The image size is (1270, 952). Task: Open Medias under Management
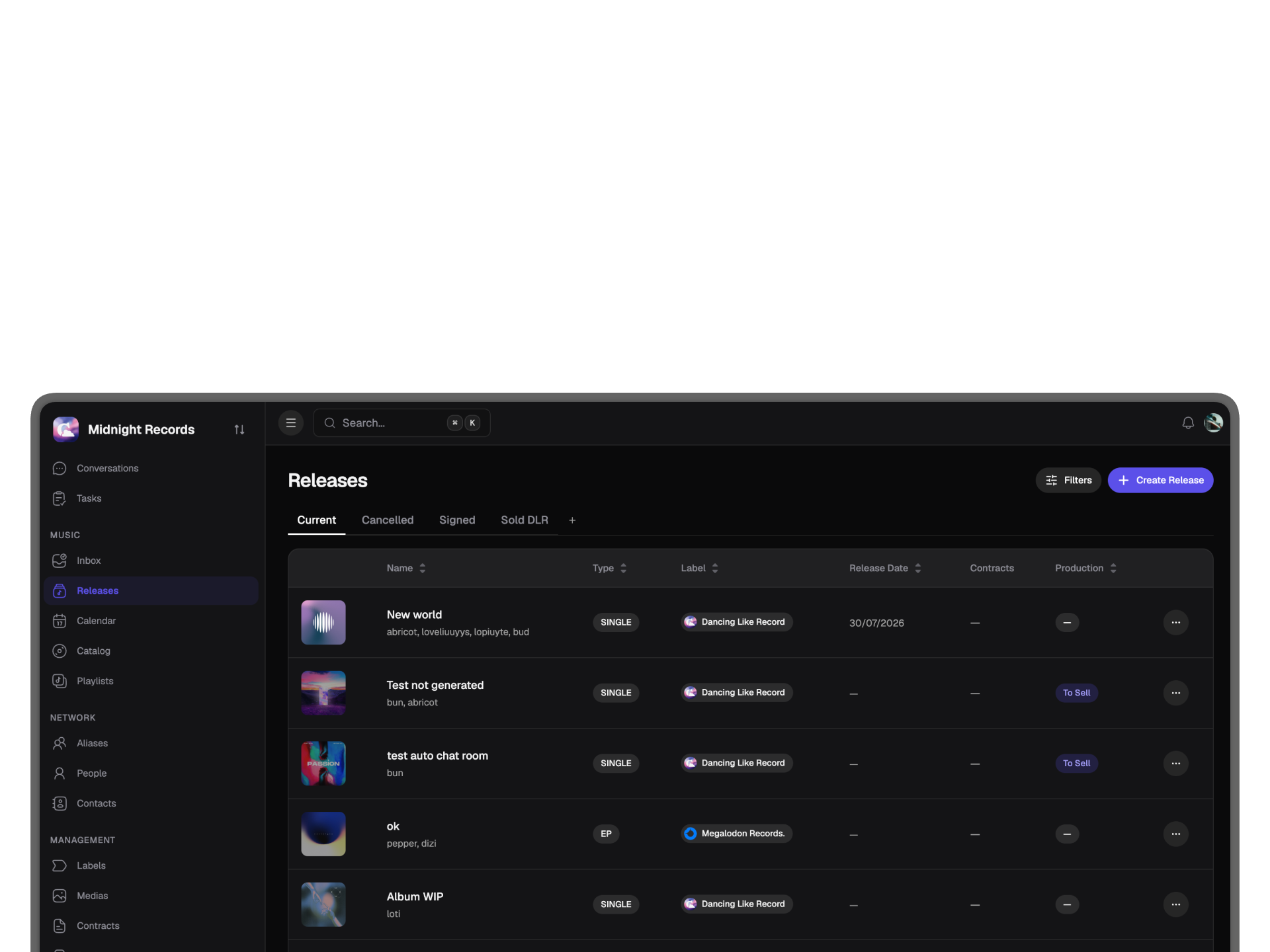pyautogui.click(x=151, y=896)
